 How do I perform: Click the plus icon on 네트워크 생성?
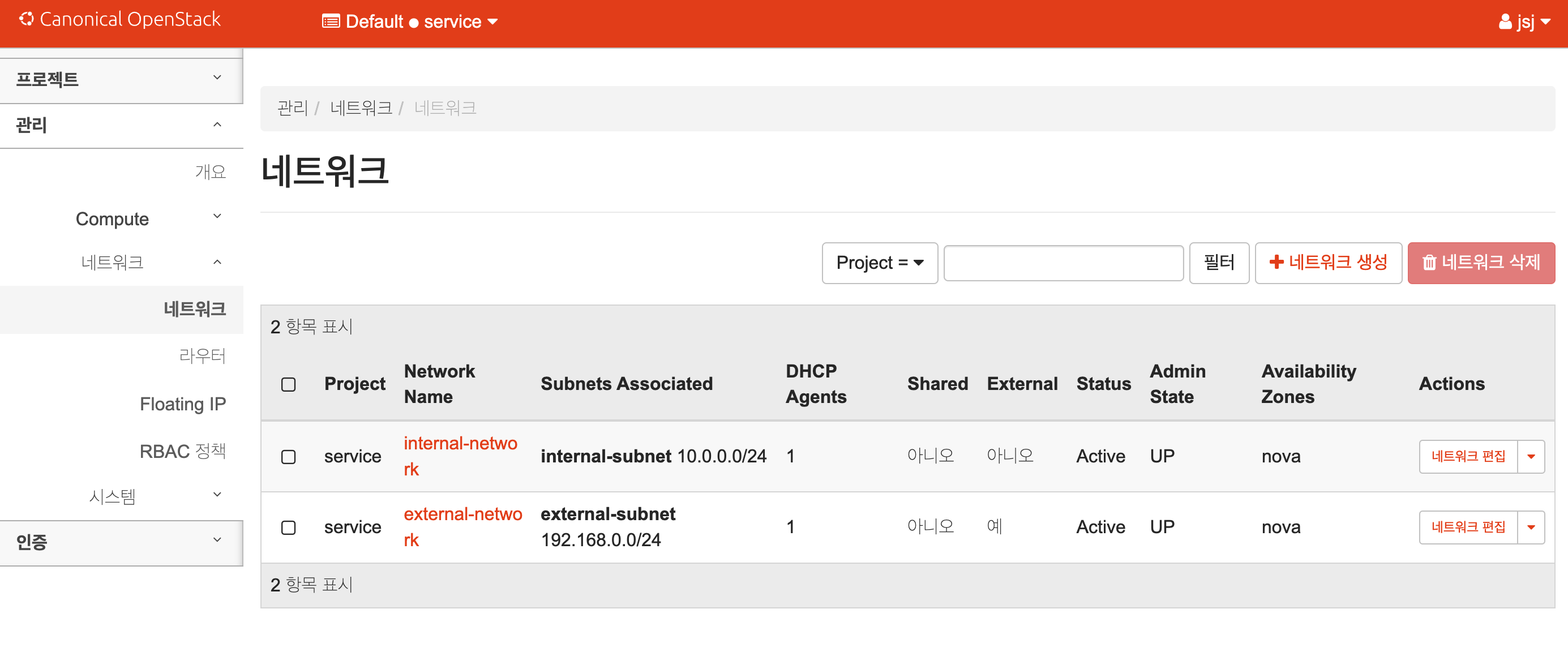(1276, 263)
